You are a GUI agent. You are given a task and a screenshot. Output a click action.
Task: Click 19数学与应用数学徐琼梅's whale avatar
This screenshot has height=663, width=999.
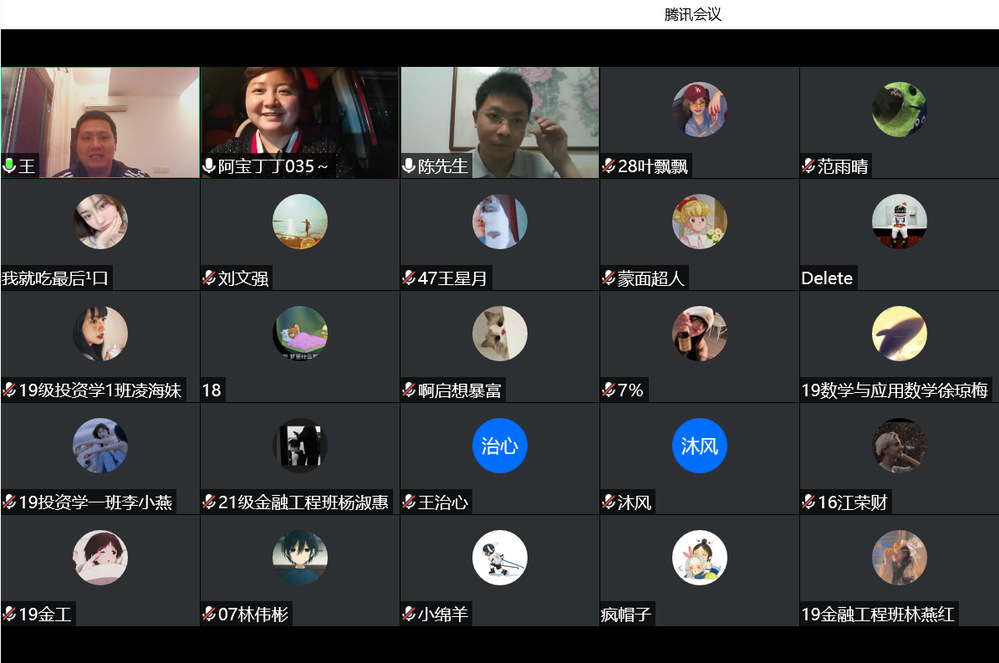(x=899, y=334)
